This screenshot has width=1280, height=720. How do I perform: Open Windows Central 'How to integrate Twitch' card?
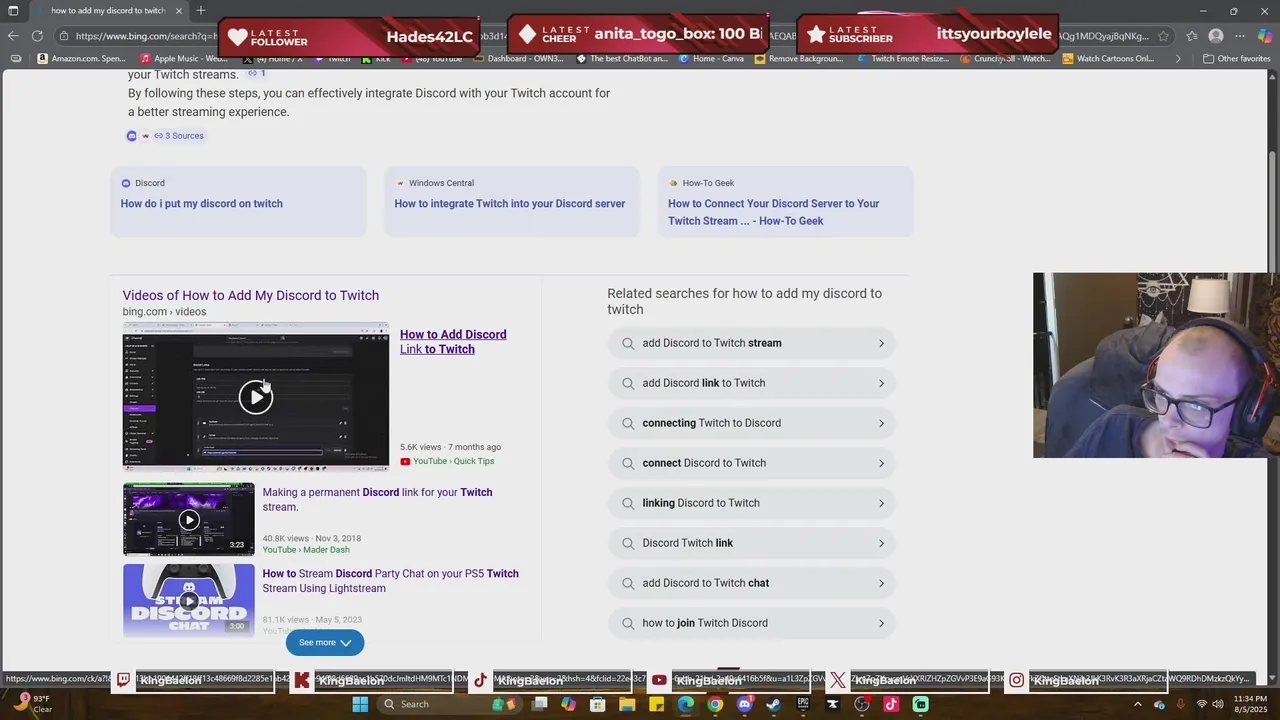tap(510, 204)
